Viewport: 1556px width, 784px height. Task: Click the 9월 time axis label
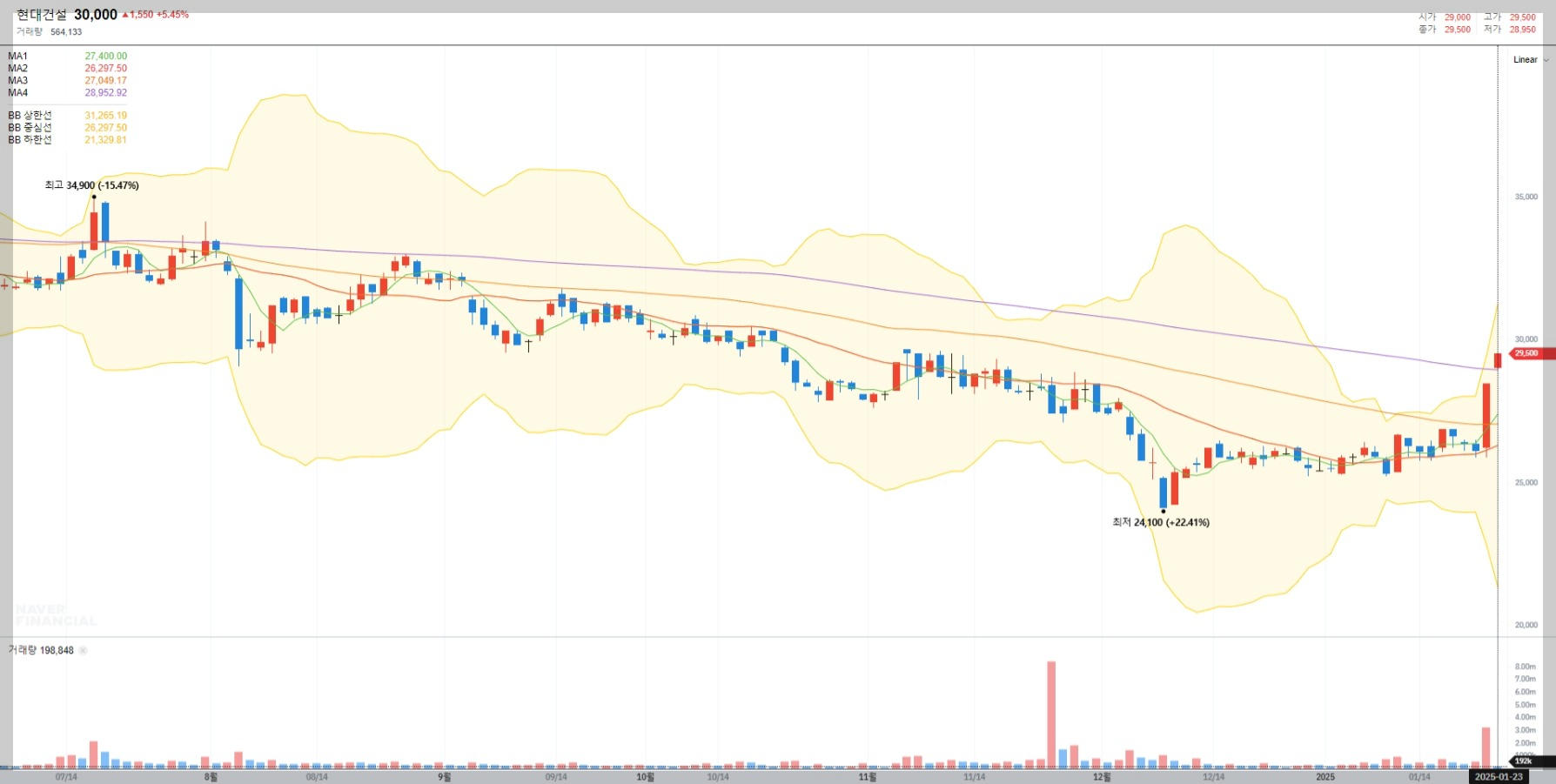tap(444, 777)
